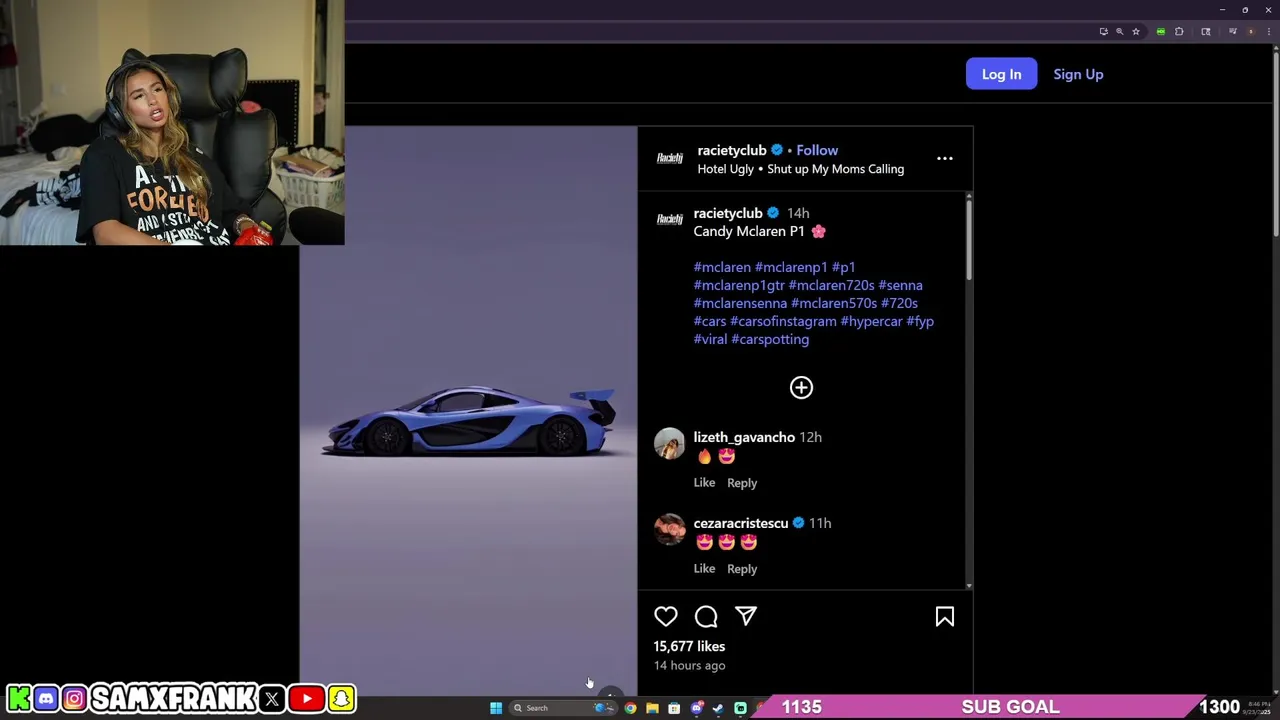This screenshot has width=1280, height=720.
Task: Open the browser extensions puzzle icon
Action: [x=1179, y=32]
